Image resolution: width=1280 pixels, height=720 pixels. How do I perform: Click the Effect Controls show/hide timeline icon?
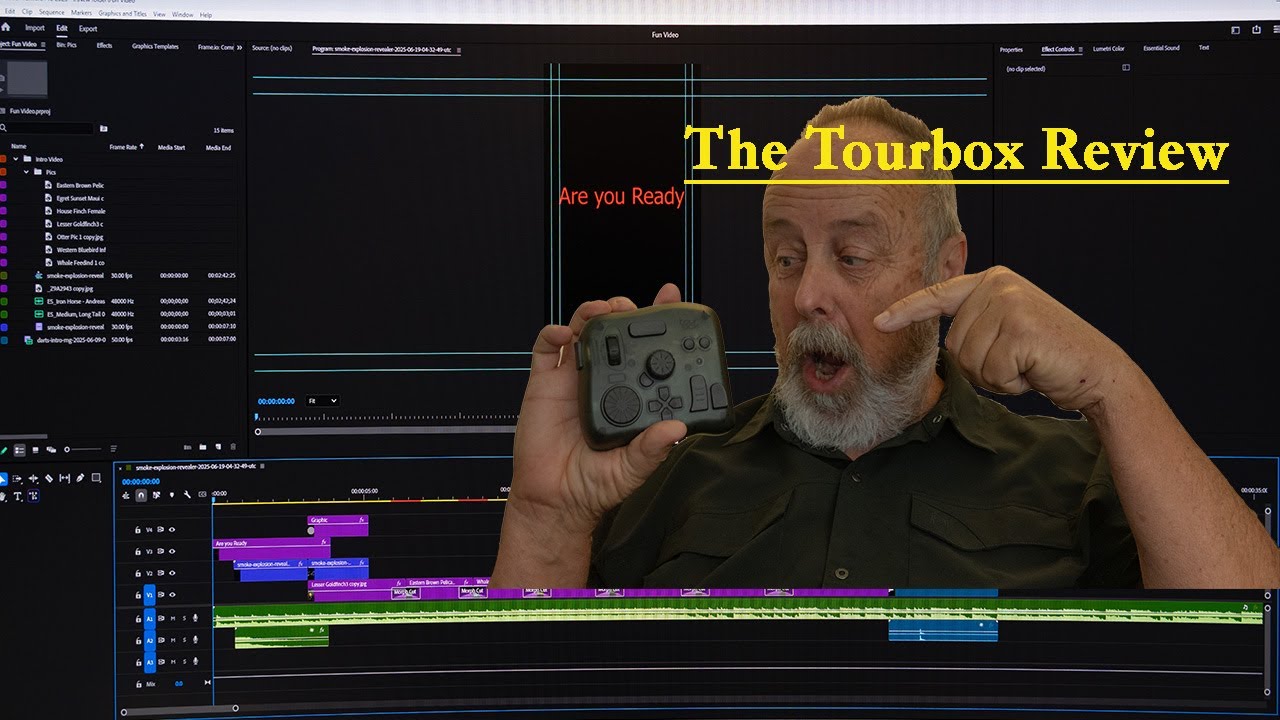[1126, 67]
